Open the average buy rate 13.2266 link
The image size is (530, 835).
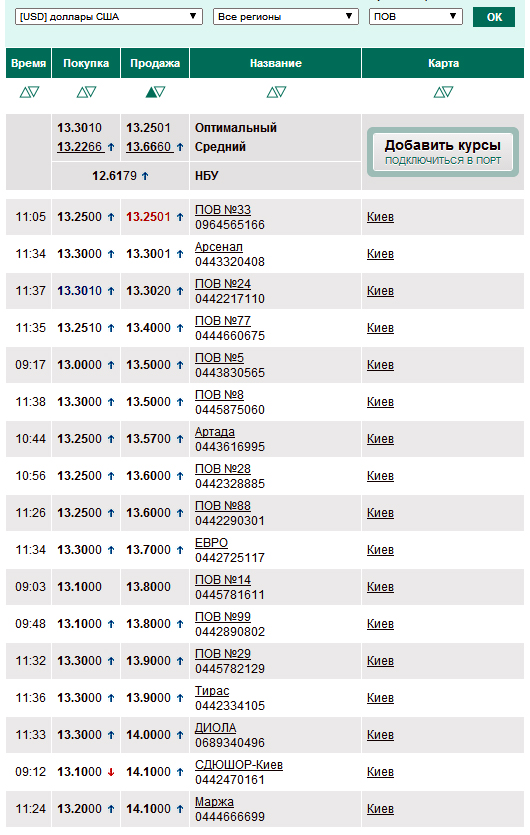pos(80,146)
